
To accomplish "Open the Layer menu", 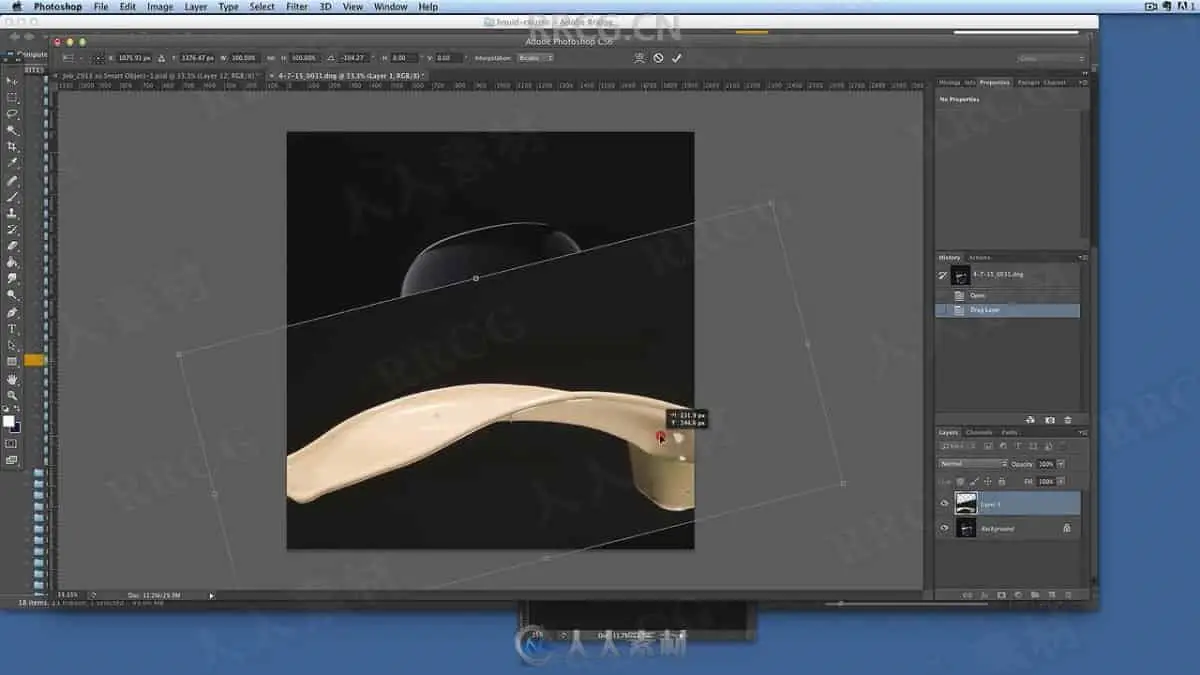I will (x=196, y=7).
